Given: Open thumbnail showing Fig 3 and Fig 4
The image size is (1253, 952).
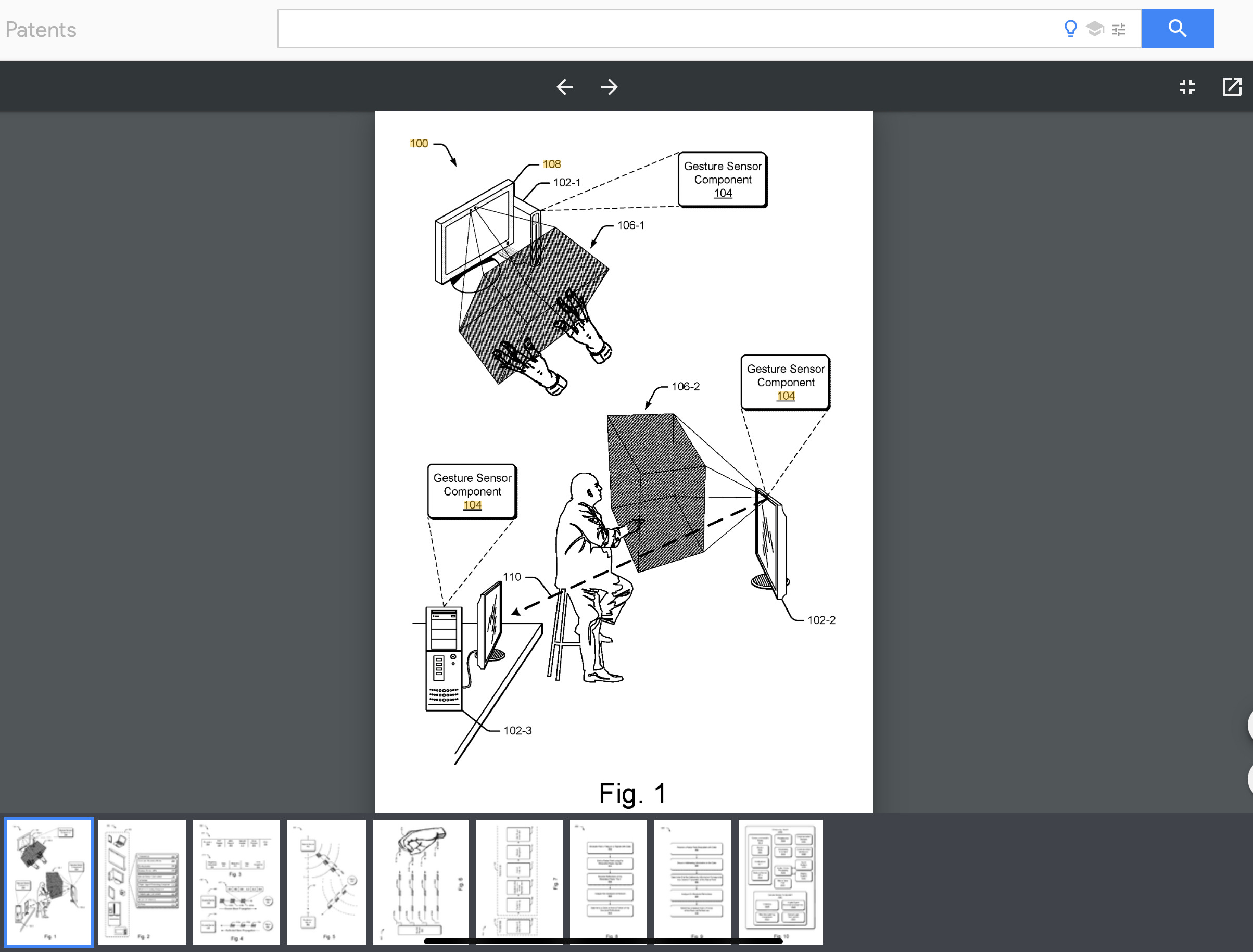Looking at the screenshot, I should tap(236, 881).
